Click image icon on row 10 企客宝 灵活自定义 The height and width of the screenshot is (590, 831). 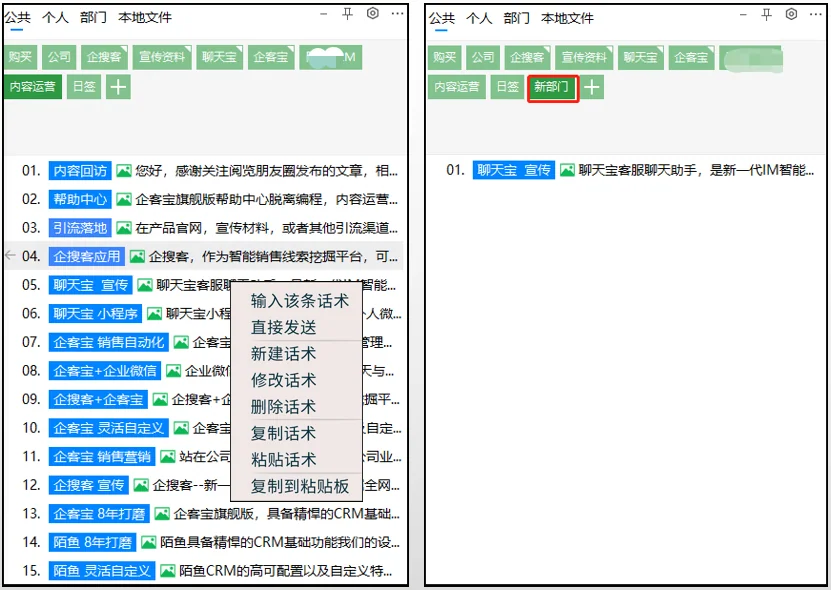(x=181, y=428)
